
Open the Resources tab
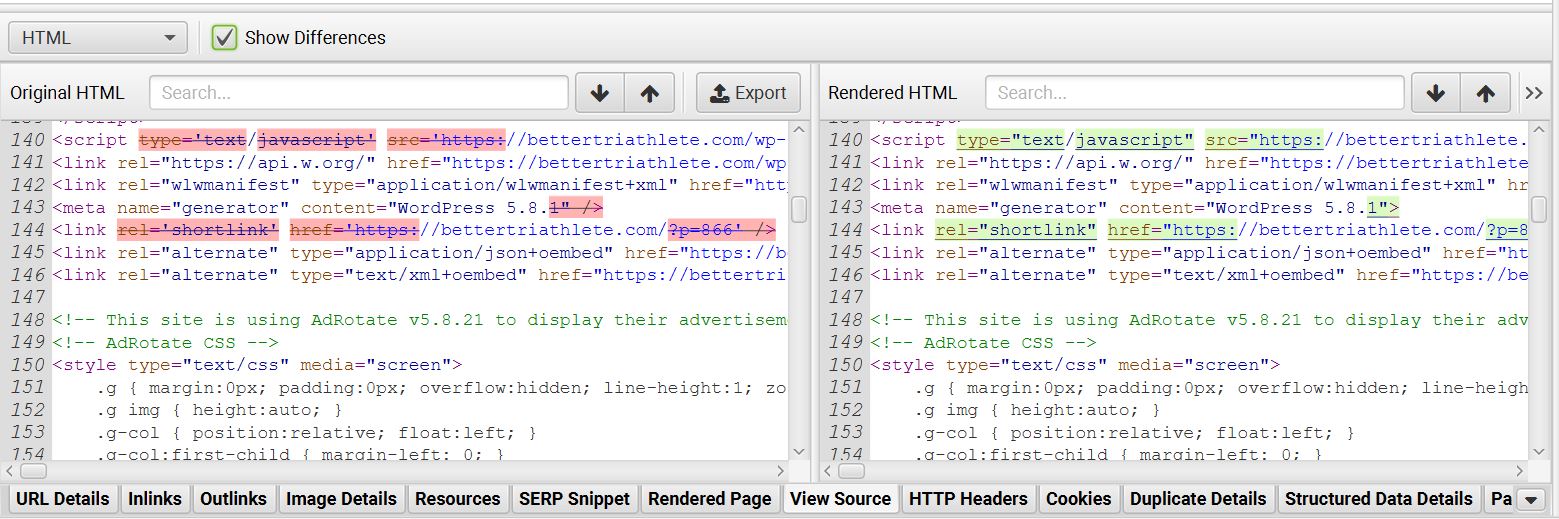457,499
